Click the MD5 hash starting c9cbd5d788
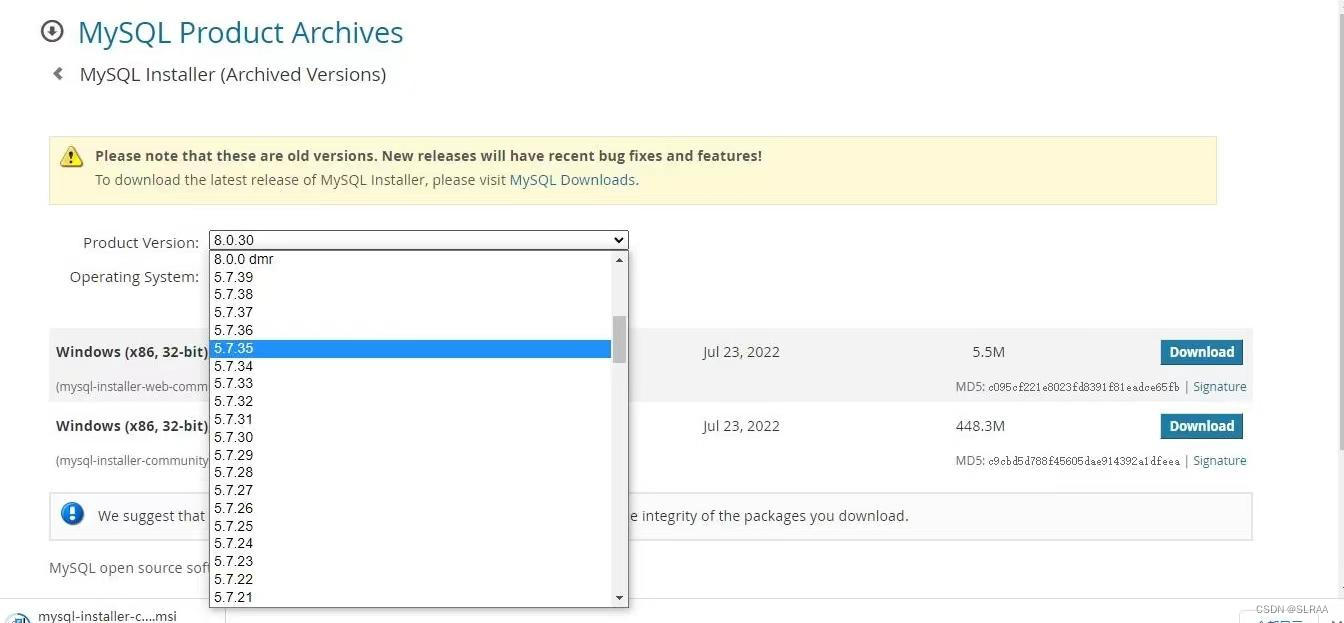The height and width of the screenshot is (623, 1344). point(1084,461)
